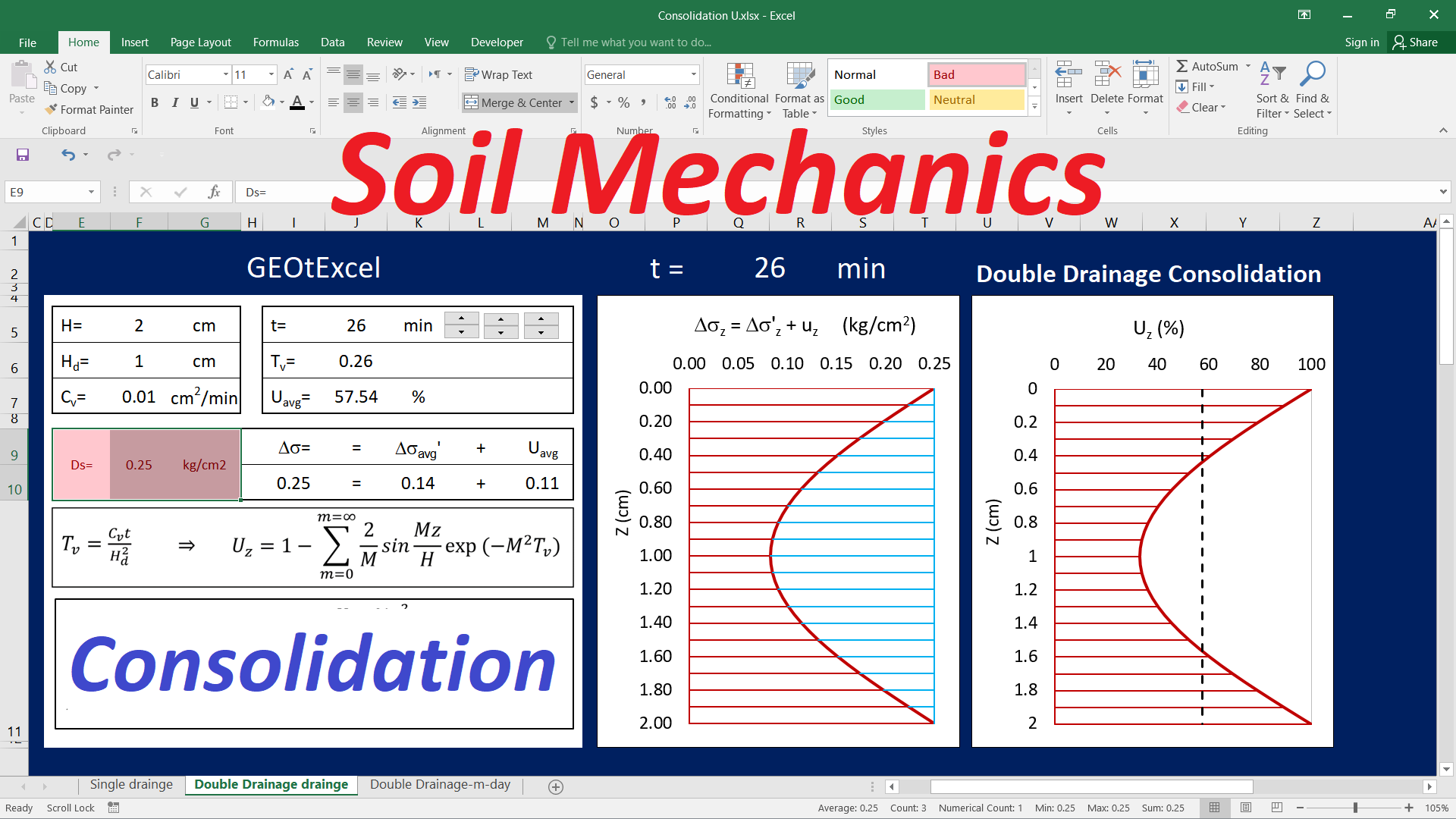Switch to Page Layout view in the status bar

click(1246, 808)
